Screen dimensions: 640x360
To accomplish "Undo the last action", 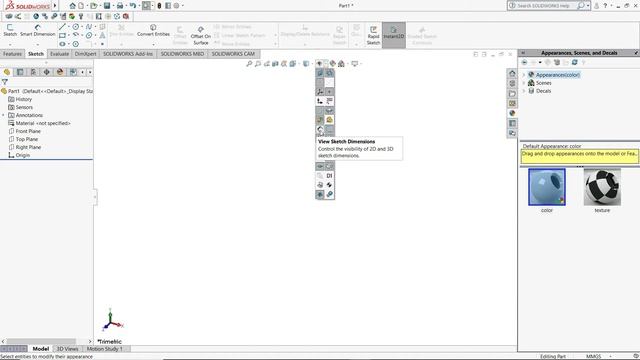I will [x=133, y=6].
